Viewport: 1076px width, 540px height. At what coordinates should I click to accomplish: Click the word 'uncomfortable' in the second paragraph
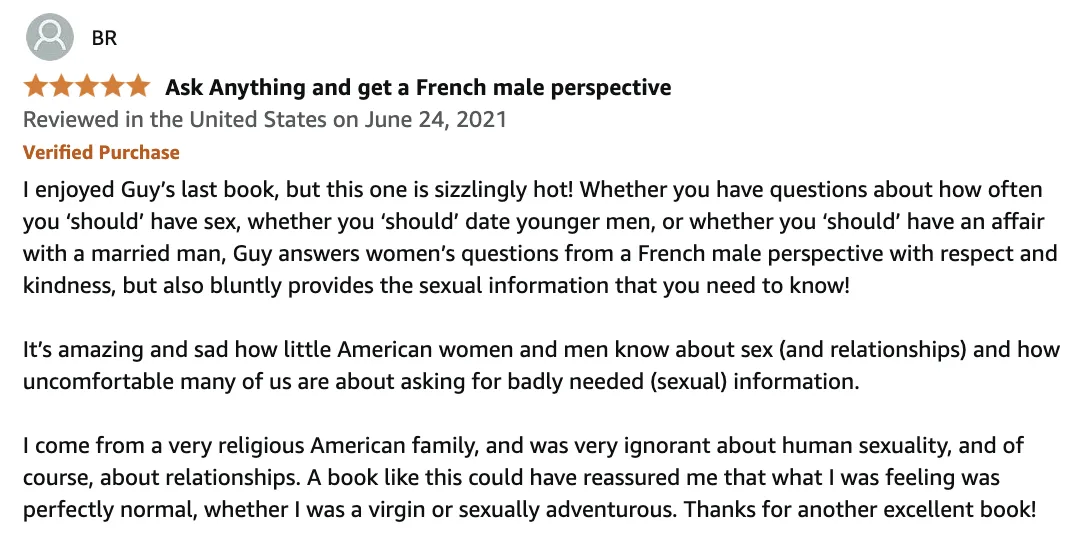click(98, 381)
